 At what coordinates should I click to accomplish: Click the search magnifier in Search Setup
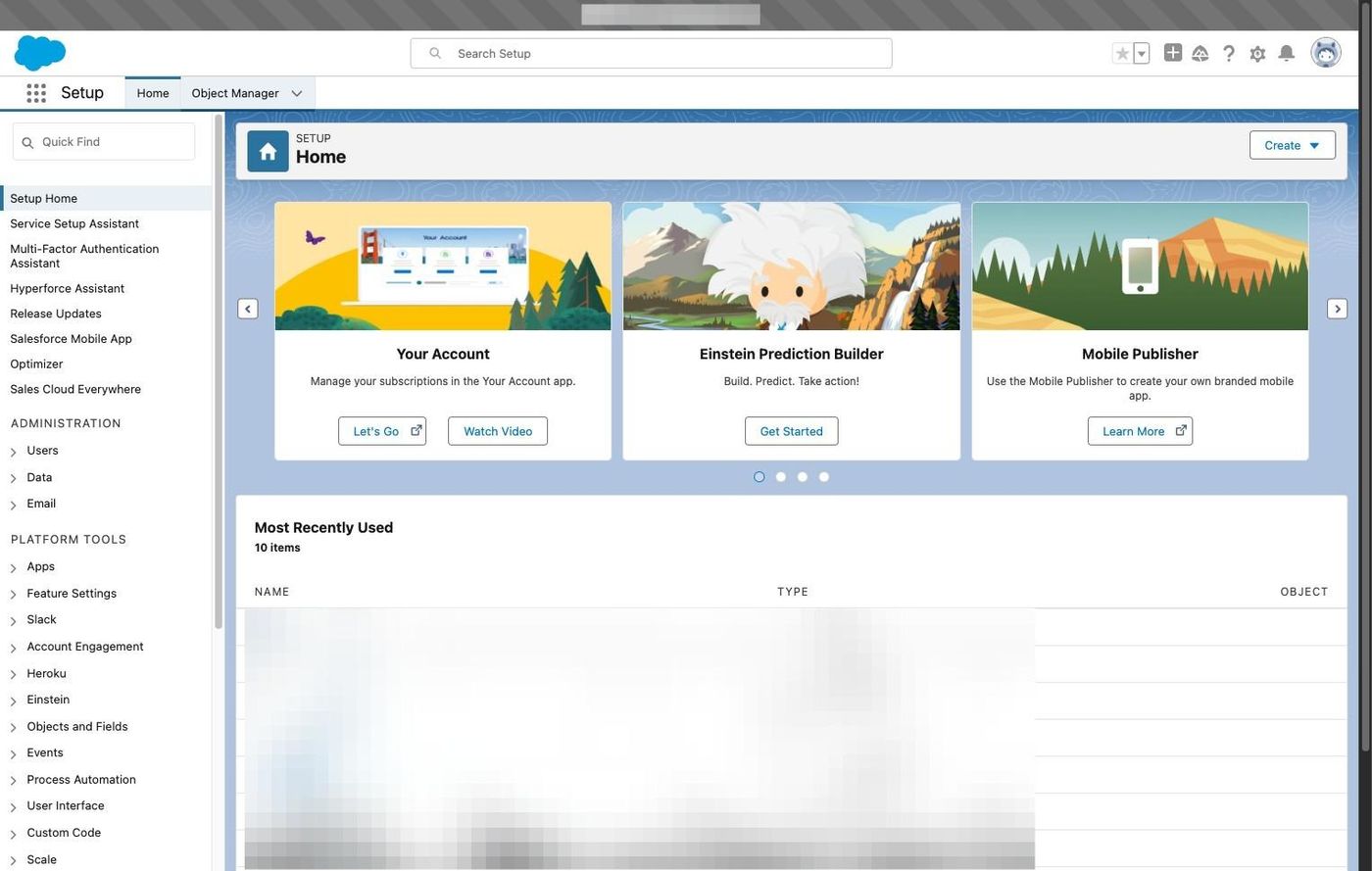[435, 53]
